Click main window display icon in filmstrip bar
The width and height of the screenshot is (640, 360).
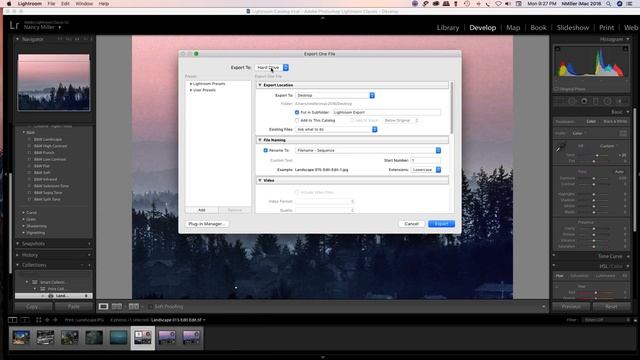tap(13, 320)
